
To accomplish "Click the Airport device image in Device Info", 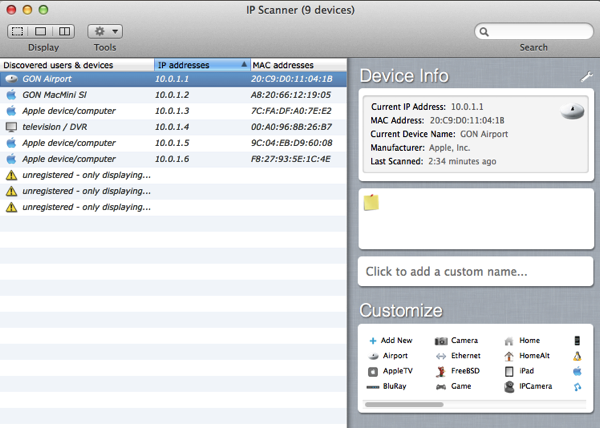I will (572, 111).
